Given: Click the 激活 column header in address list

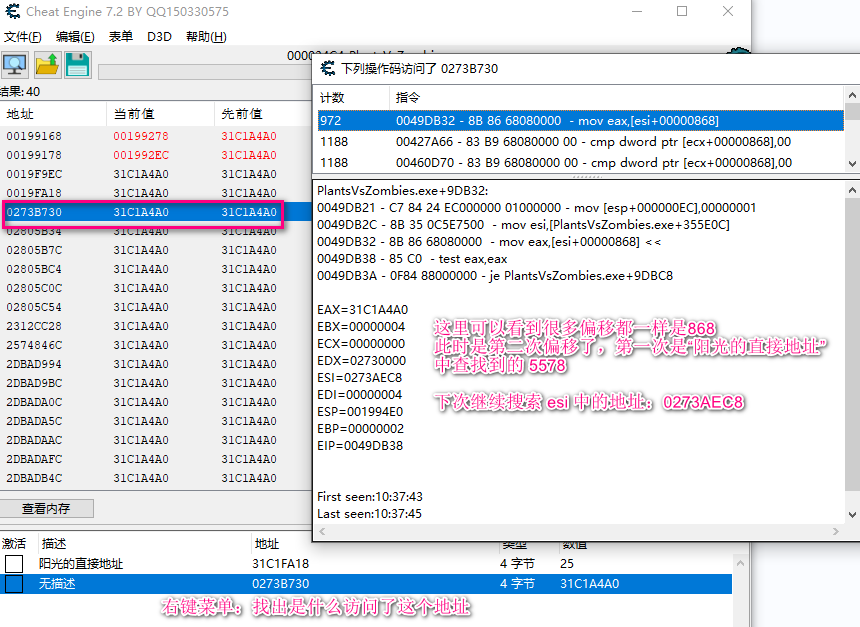Looking at the screenshot, I should point(14,544).
